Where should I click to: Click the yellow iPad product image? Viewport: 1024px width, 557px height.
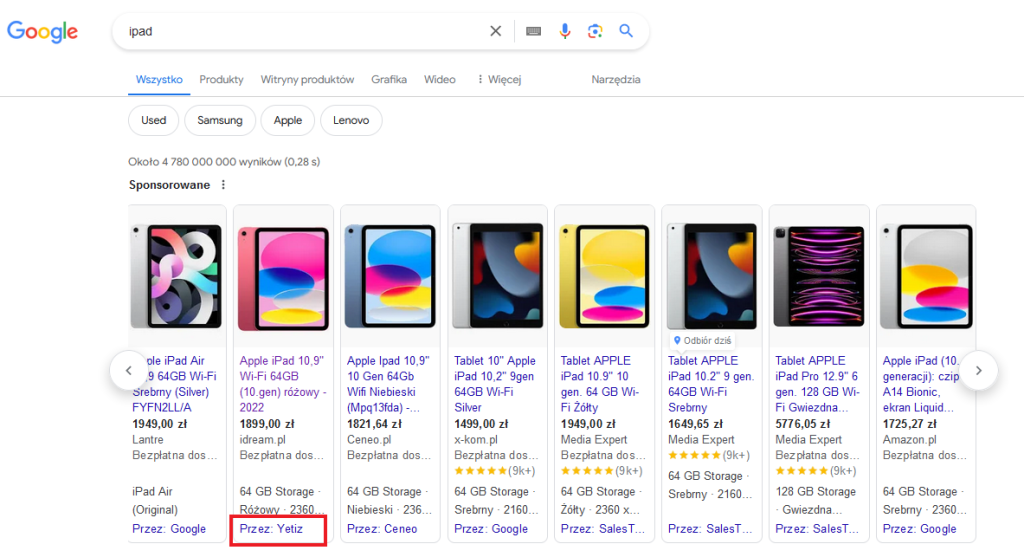[x=605, y=276]
